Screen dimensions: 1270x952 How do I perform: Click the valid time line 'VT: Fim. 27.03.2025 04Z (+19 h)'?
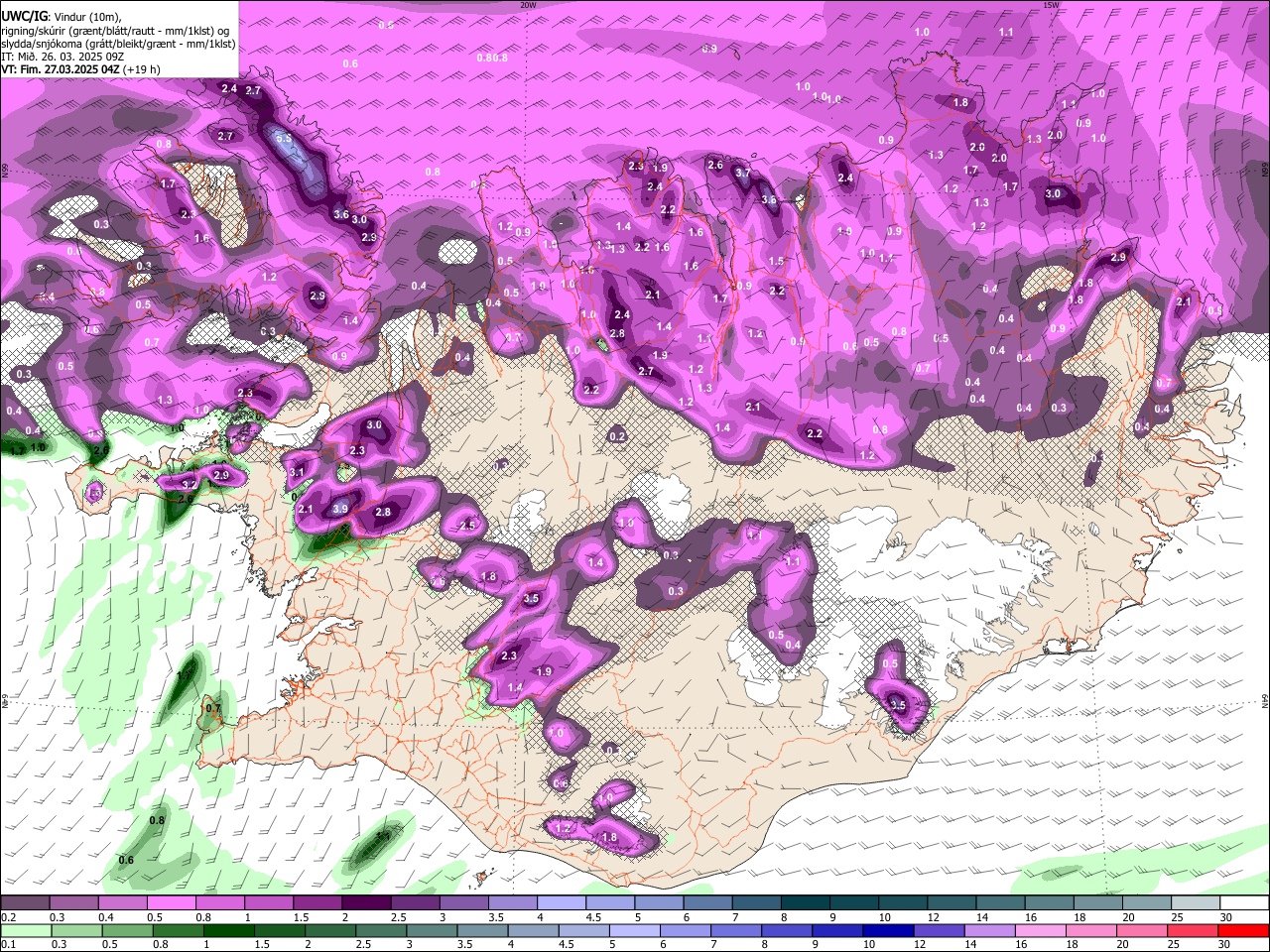pos(81,69)
